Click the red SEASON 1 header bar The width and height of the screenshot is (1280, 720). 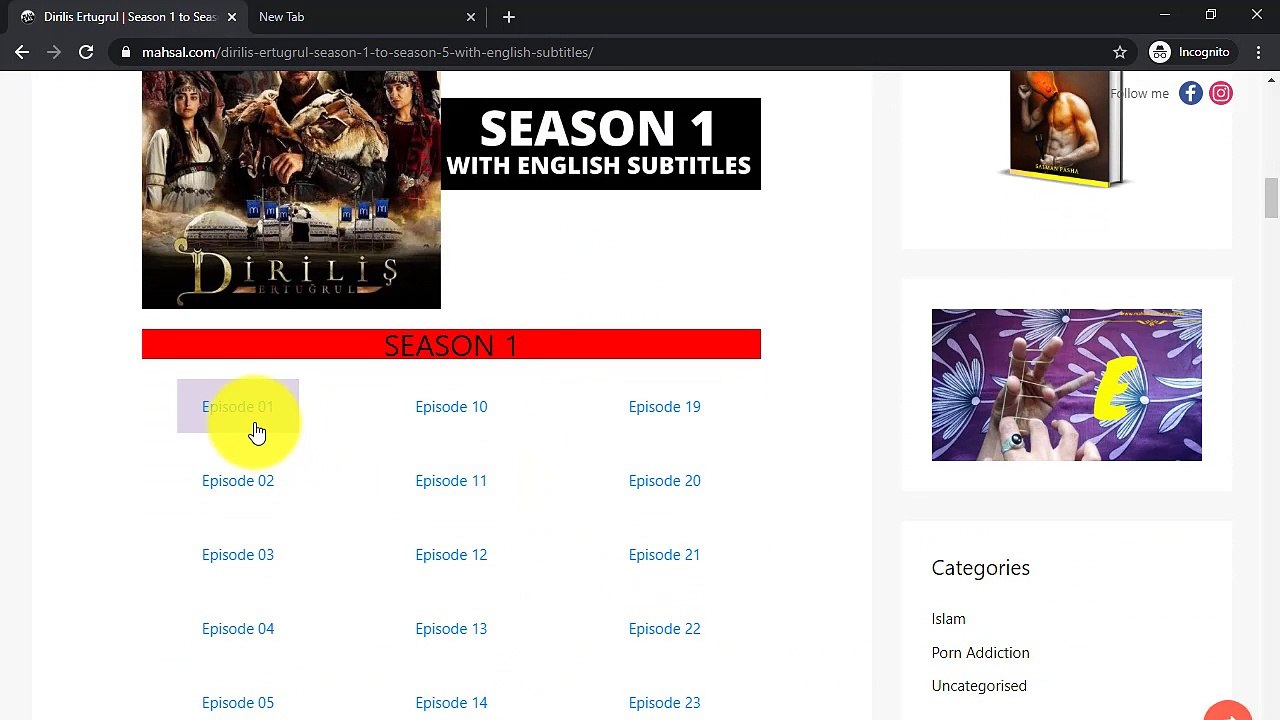coord(451,344)
